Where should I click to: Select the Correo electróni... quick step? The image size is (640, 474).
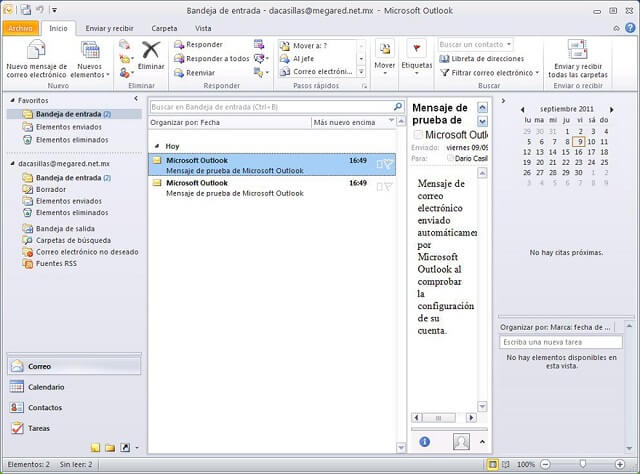(x=316, y=72)
